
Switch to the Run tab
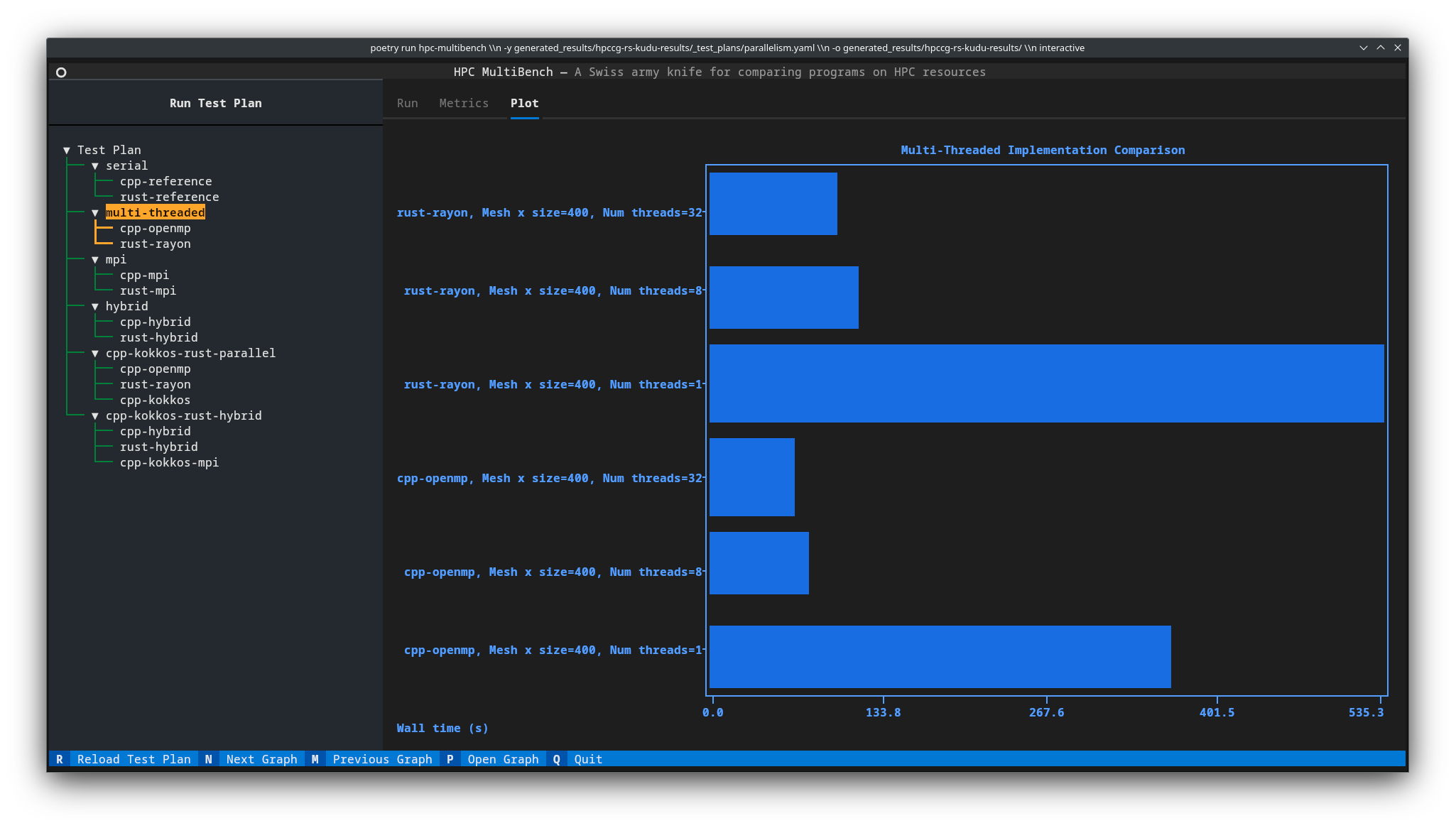408,104
